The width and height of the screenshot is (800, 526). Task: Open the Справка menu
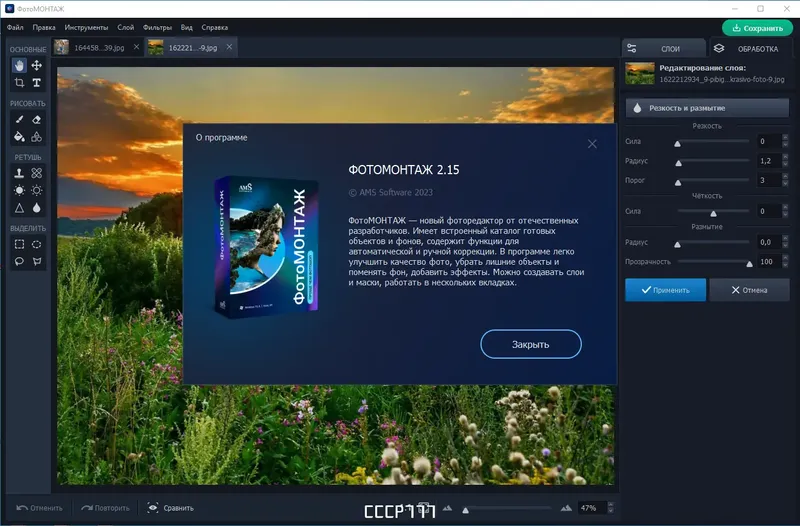click(x=215, y=28)
